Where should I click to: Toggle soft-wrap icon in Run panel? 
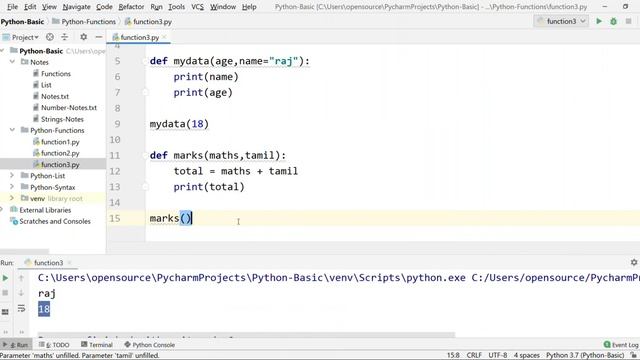tap(21, 309)
